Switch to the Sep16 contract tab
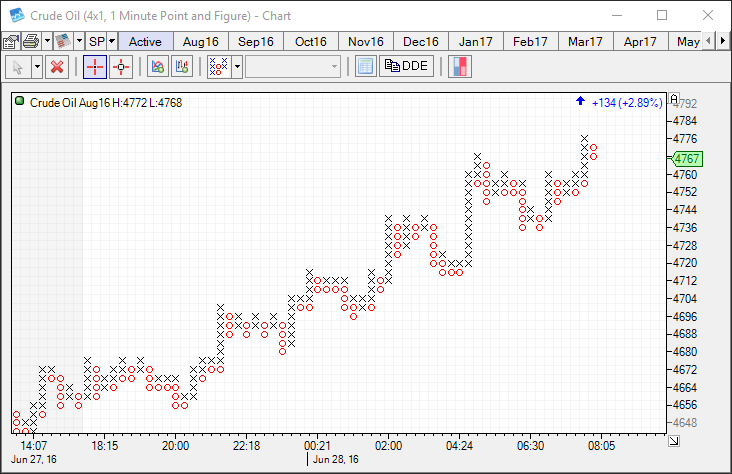 point(256,41)
